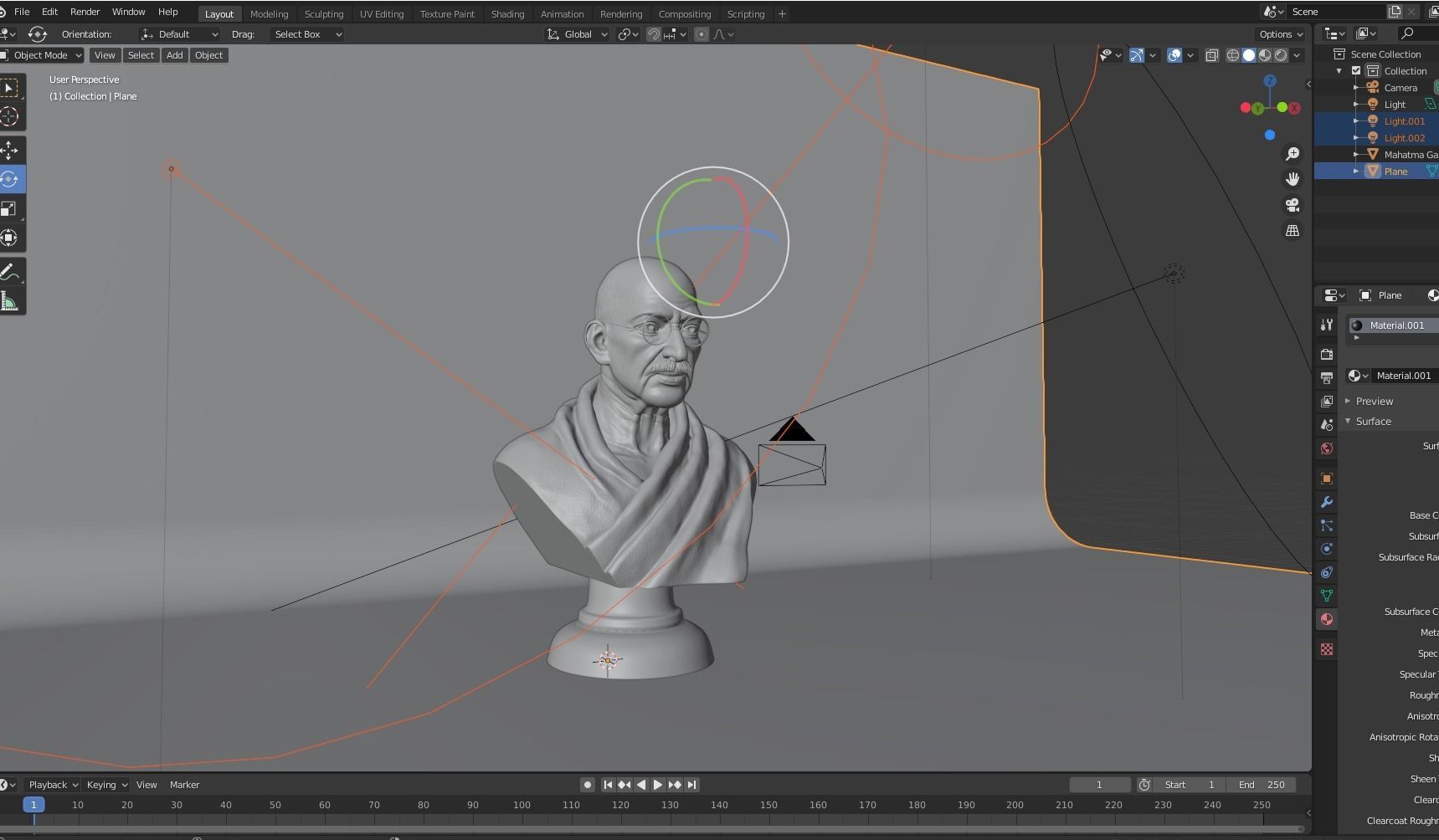Switch to the UV Editing workspace tab
The image size is (1439, 840).
click(382, 14)
